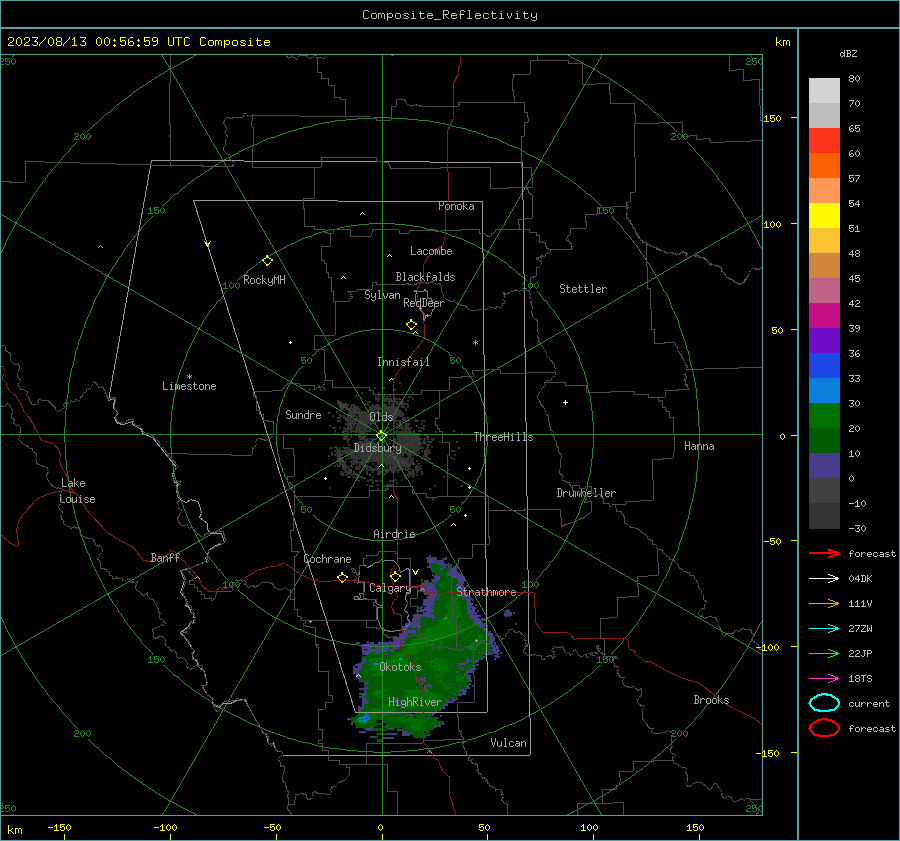Click the Hanna label

699,446
